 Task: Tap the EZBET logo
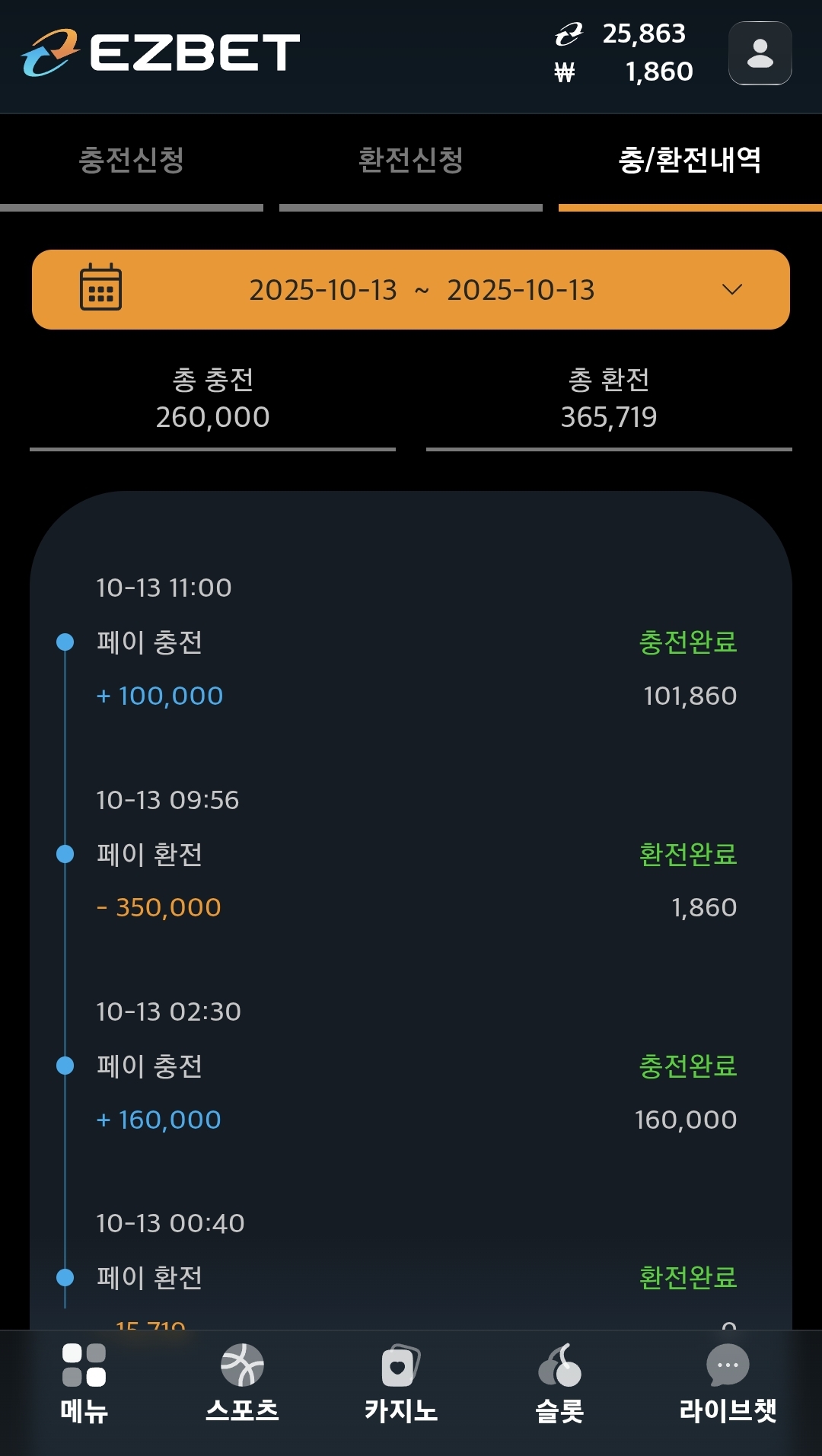(161, 53)
